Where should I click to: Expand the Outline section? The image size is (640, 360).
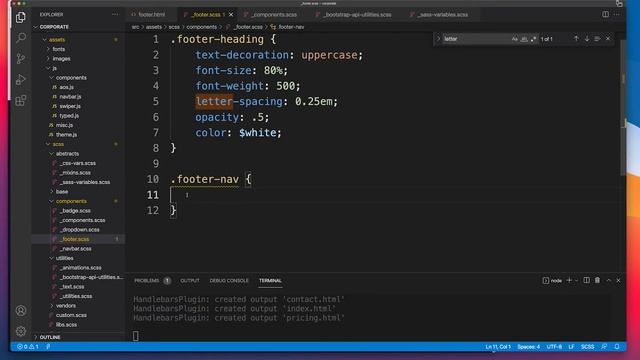50,337
